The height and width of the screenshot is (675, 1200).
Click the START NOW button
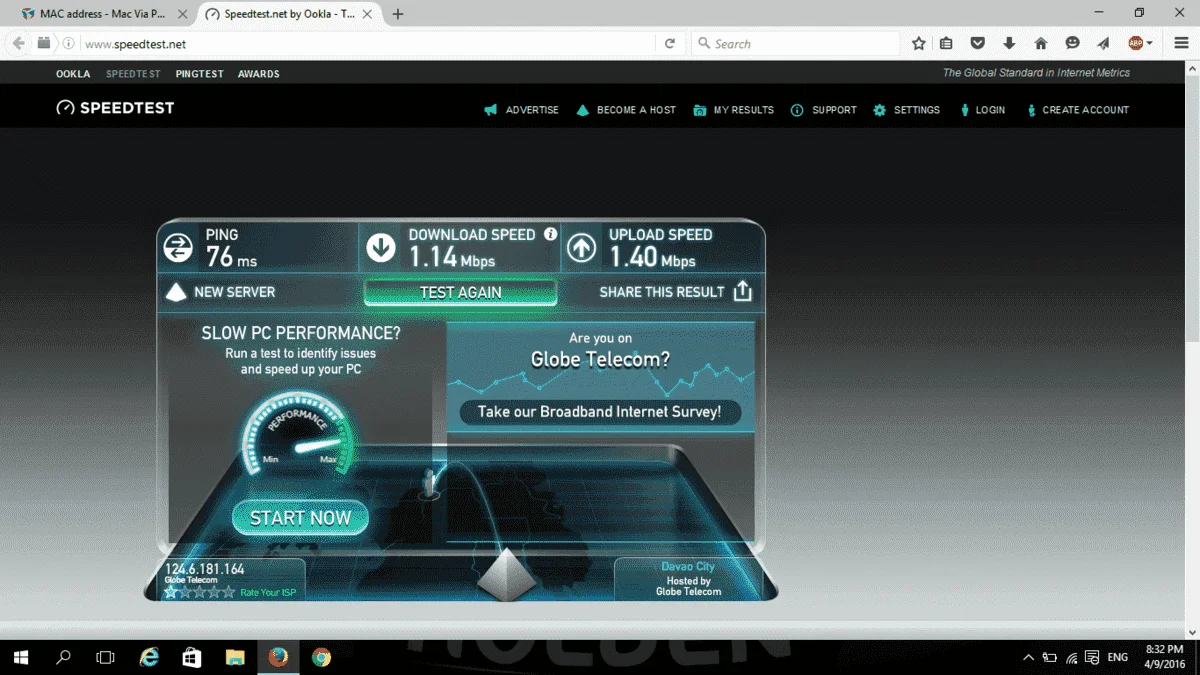click(300, 518)
